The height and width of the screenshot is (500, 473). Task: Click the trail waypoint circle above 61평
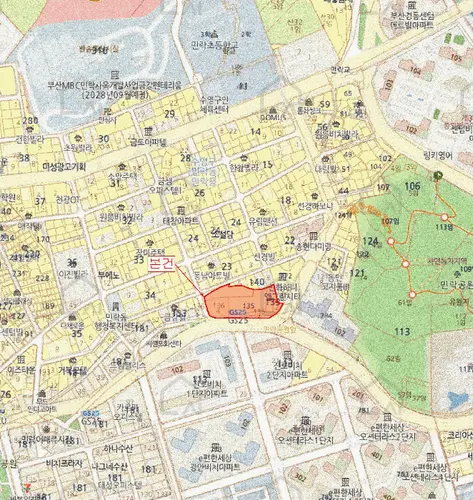click(412, 295)
